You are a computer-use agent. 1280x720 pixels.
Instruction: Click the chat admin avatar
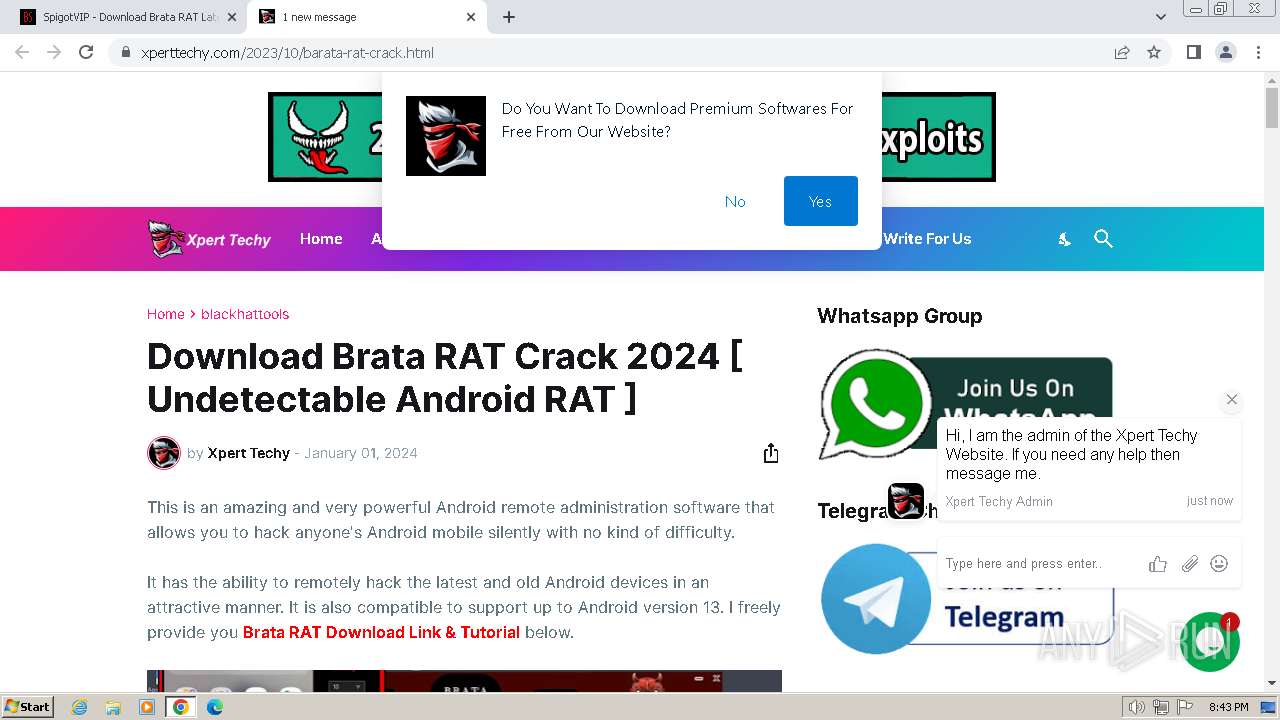(x=906, y=500)
